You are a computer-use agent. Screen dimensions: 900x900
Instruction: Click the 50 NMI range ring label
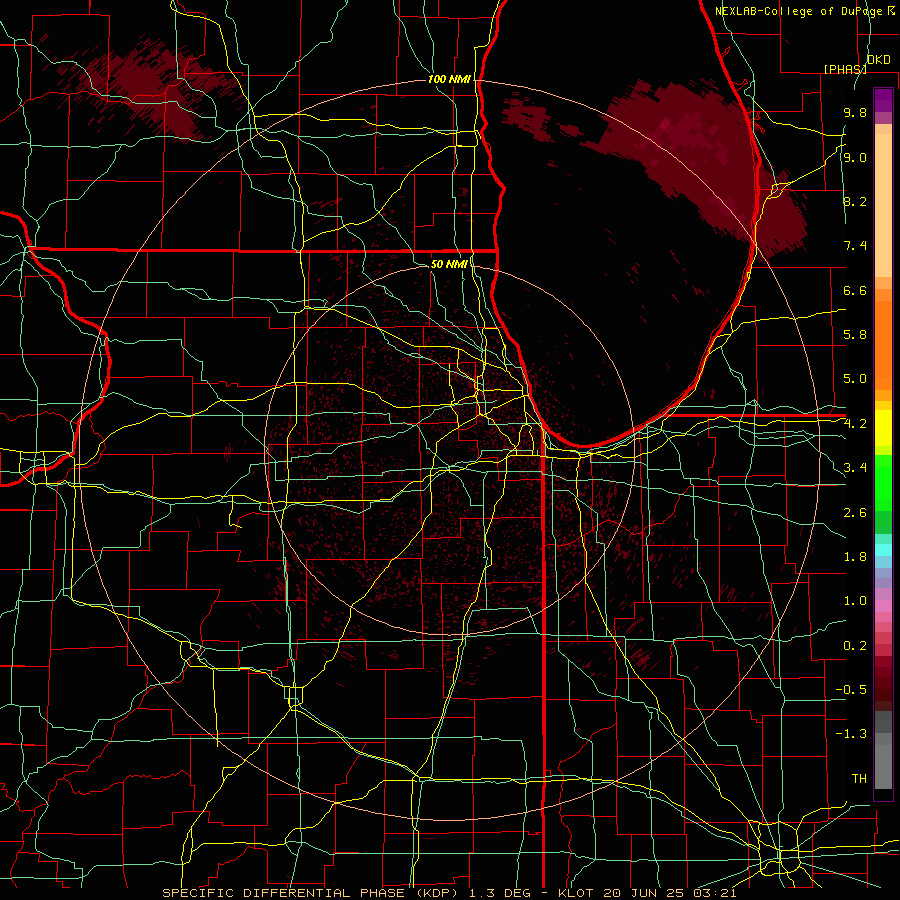point(449,264)
